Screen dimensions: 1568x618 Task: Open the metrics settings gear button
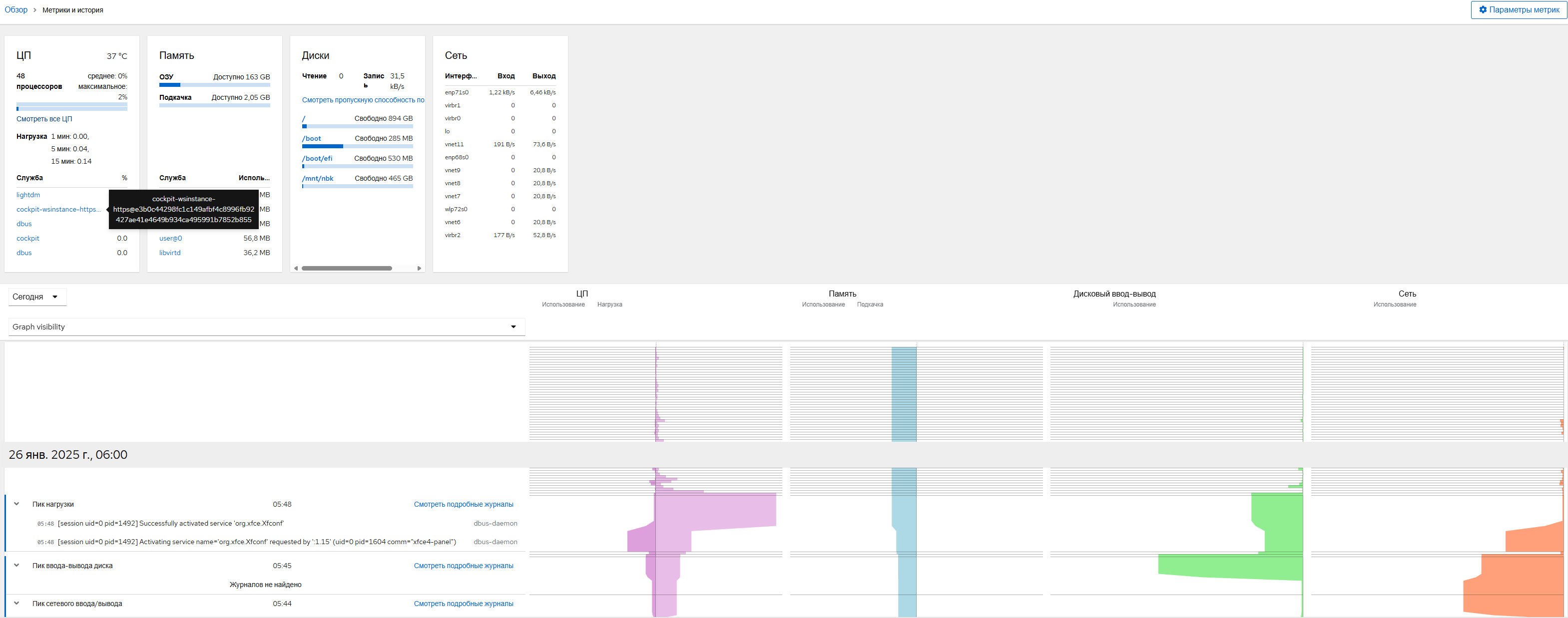pyautogui.click(x=1519, y=9)
